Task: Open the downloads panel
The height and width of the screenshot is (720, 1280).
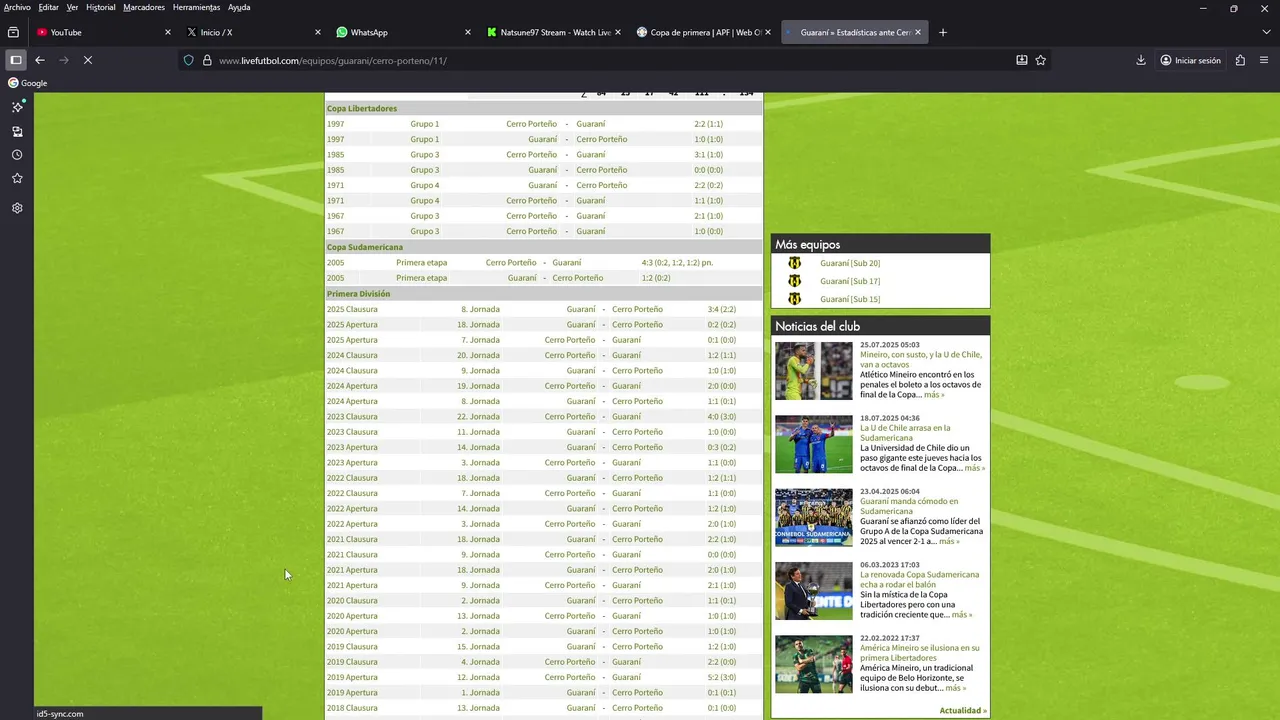Action: [x=1141, y=60]
